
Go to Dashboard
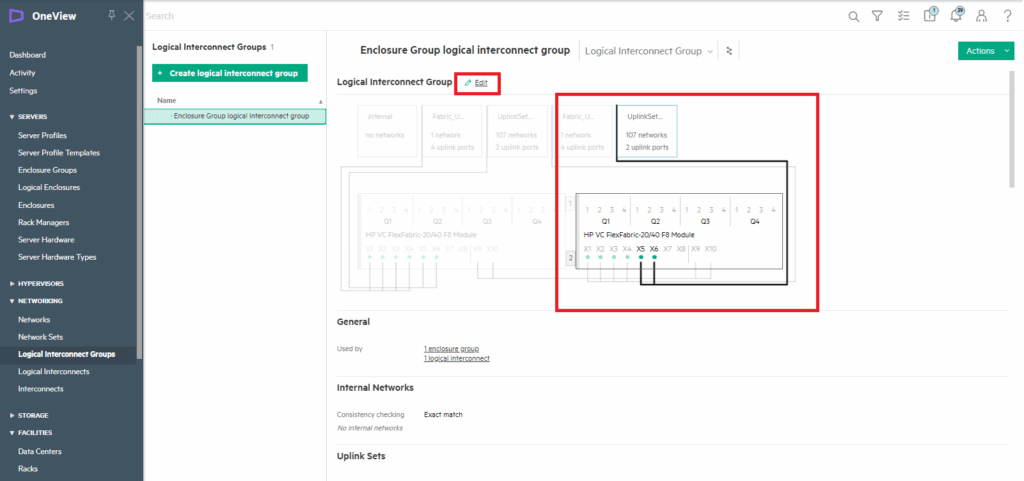coord(27,55)
